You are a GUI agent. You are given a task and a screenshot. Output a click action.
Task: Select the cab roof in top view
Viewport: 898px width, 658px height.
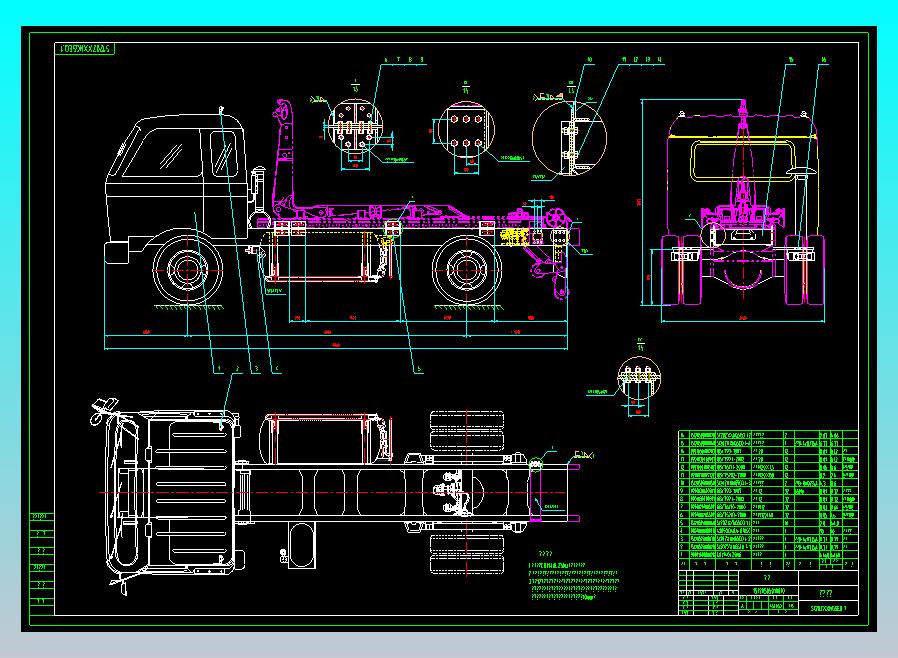[x=192, y=492]
